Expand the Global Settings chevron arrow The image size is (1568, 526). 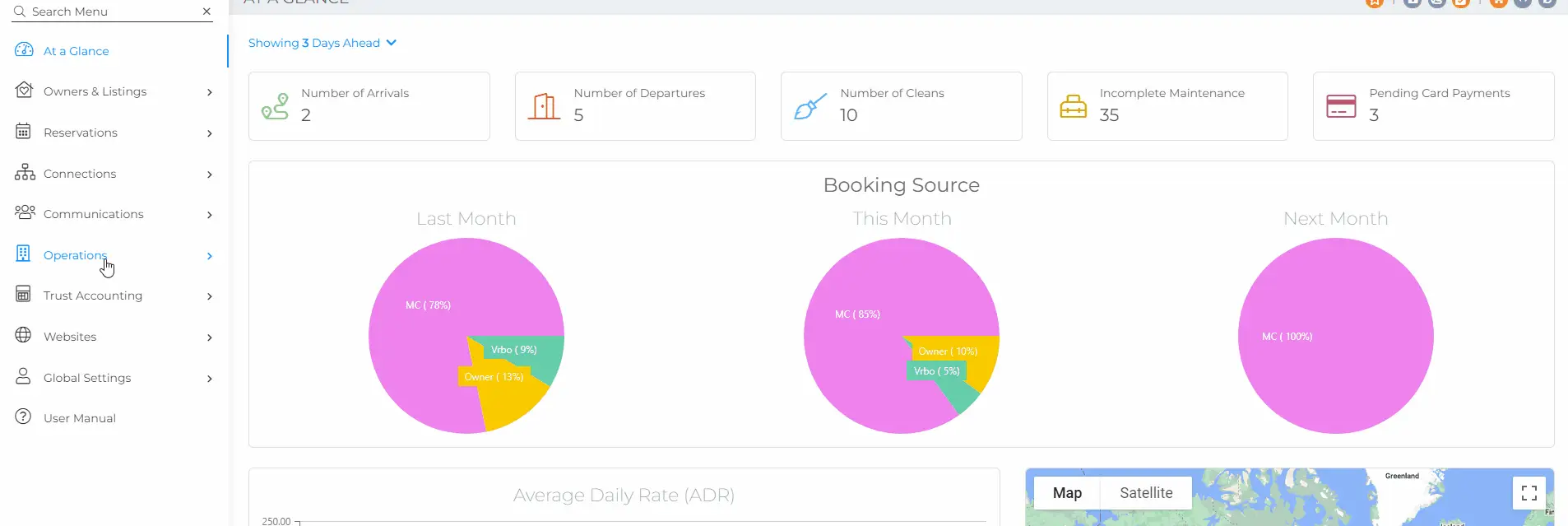coord(210,379)
